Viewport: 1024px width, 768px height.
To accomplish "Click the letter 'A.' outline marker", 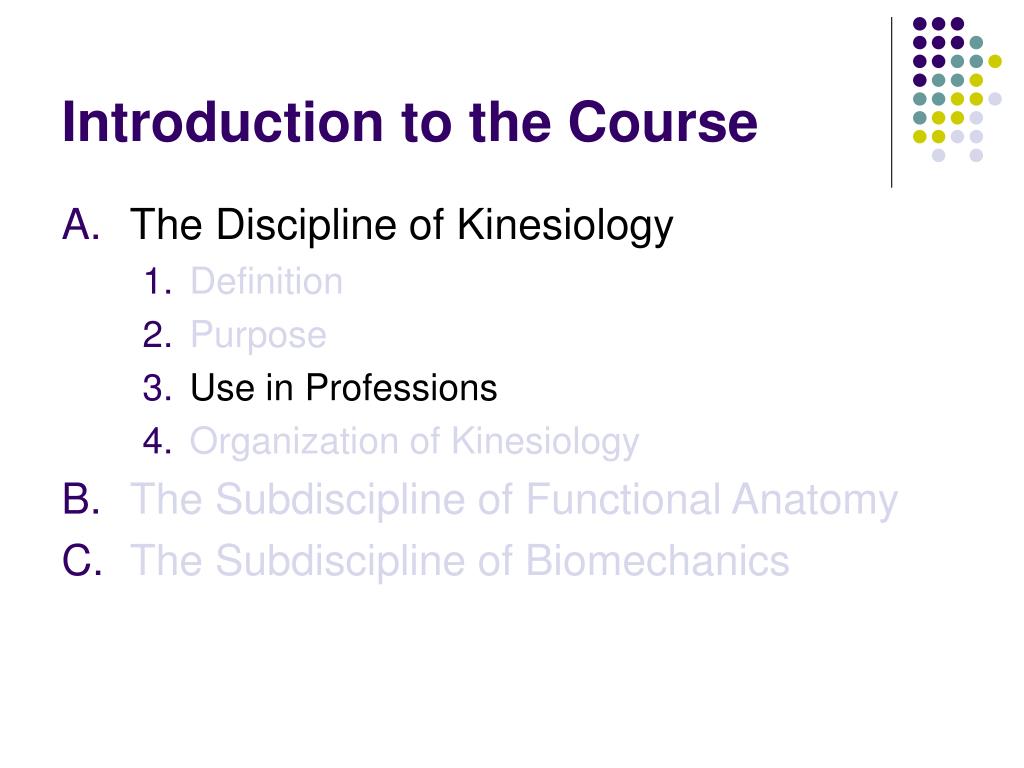I will (x=82, y=225).
